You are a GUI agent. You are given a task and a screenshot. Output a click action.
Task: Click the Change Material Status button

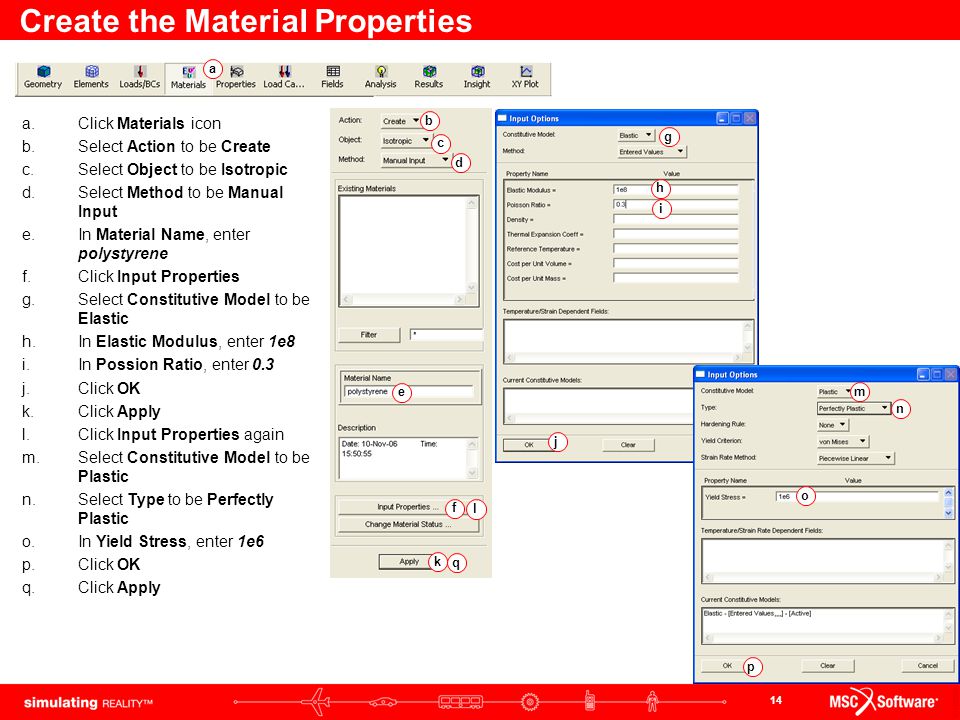point(408,525)
